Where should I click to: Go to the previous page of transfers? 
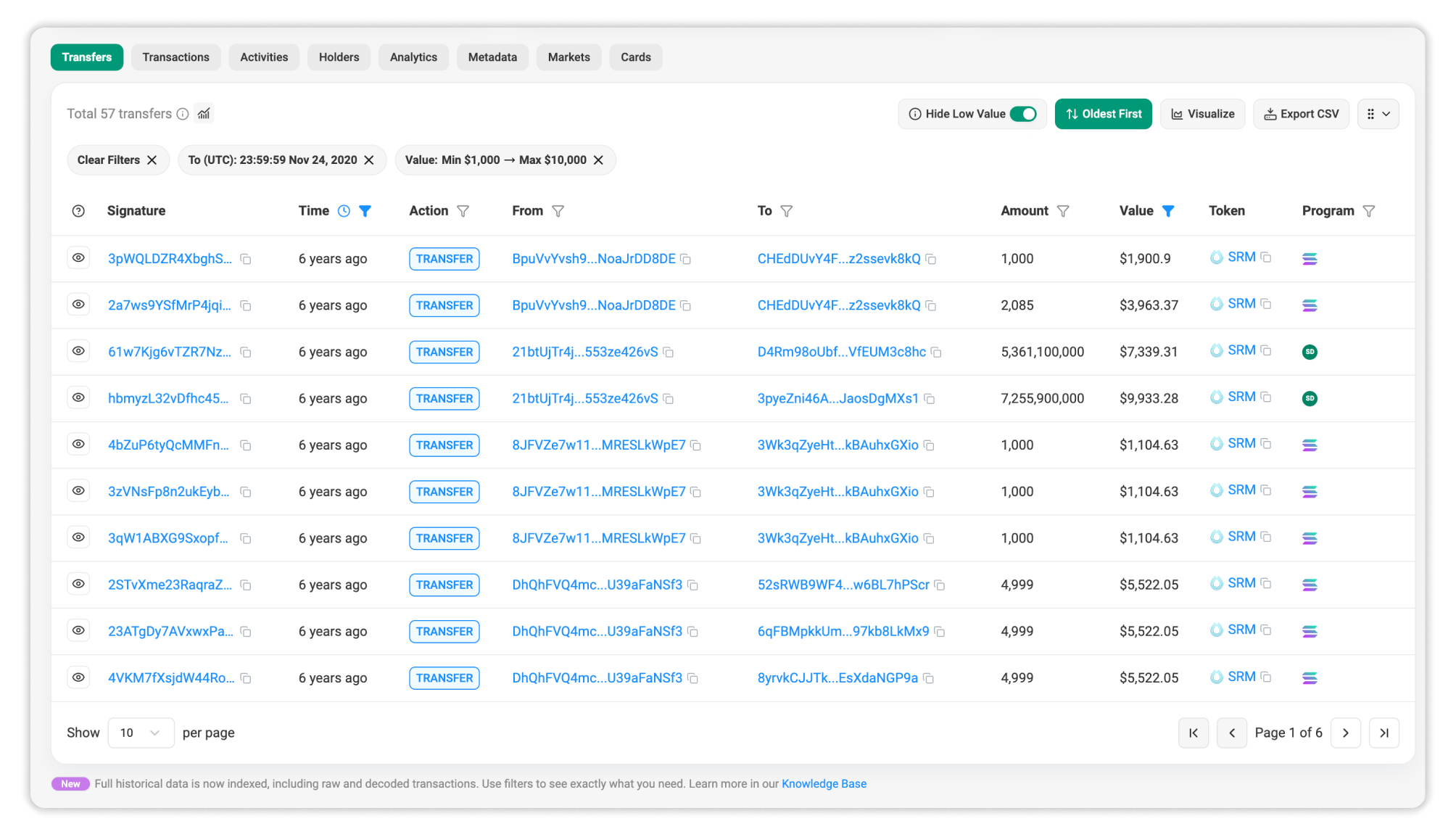point(1232,733)
